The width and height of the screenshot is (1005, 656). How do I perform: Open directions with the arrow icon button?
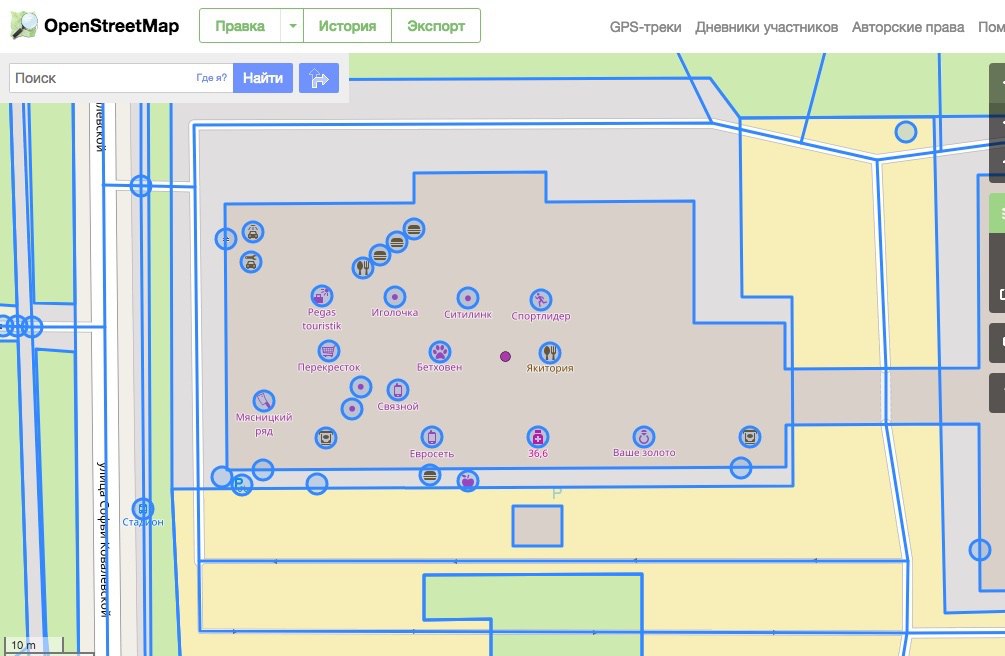[319, 78]
